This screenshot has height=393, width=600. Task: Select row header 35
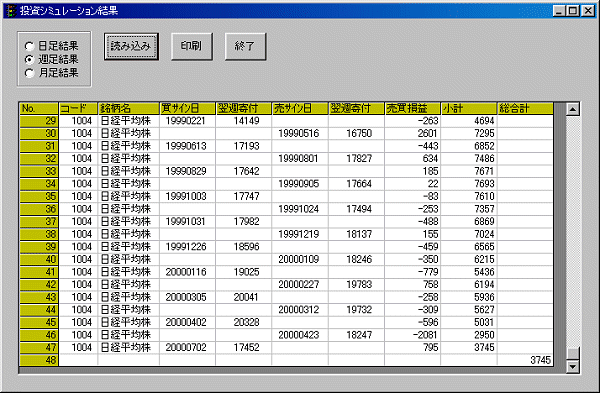coord(39,196)
